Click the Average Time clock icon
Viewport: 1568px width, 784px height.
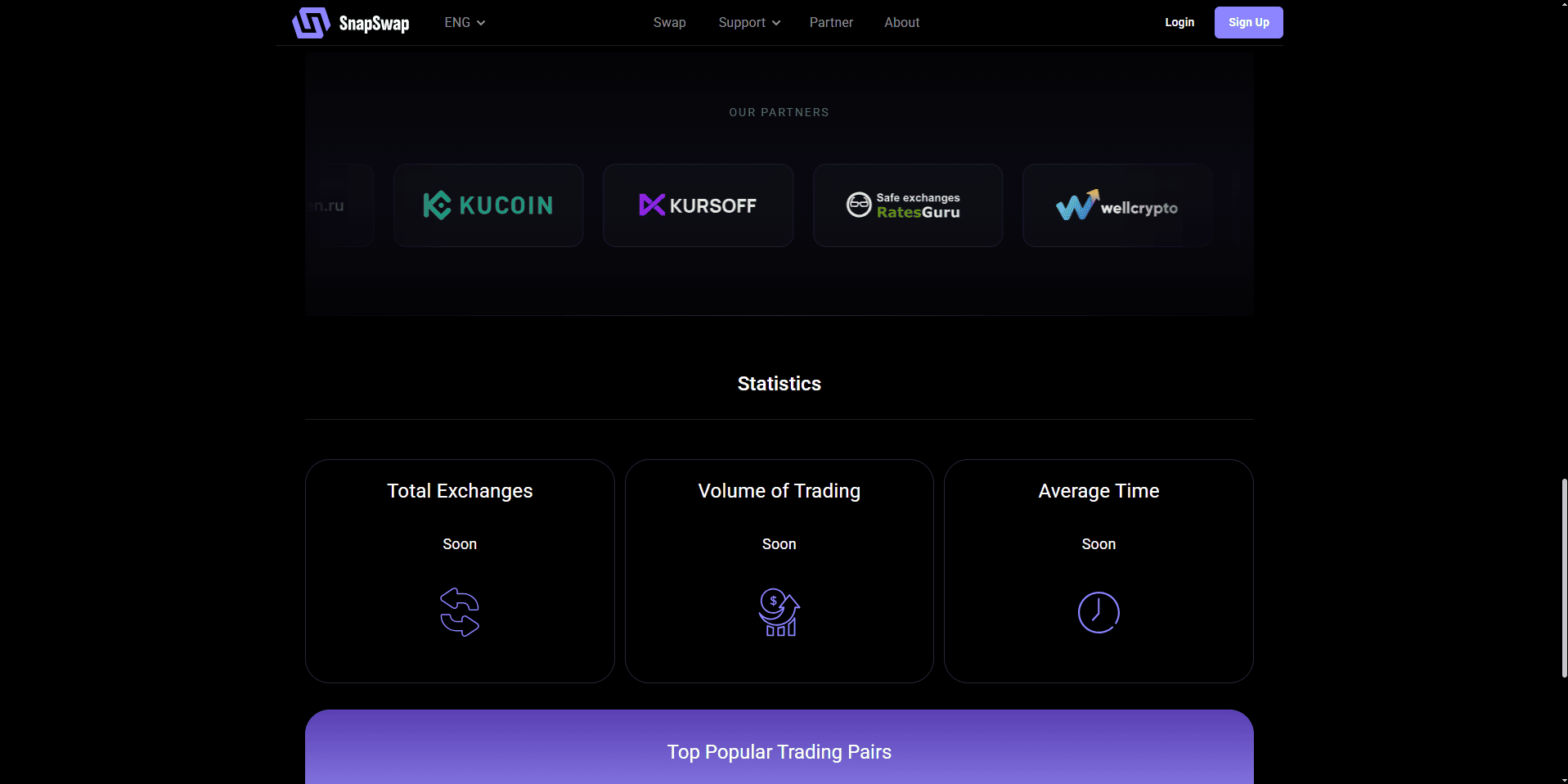click(1098, 612)
